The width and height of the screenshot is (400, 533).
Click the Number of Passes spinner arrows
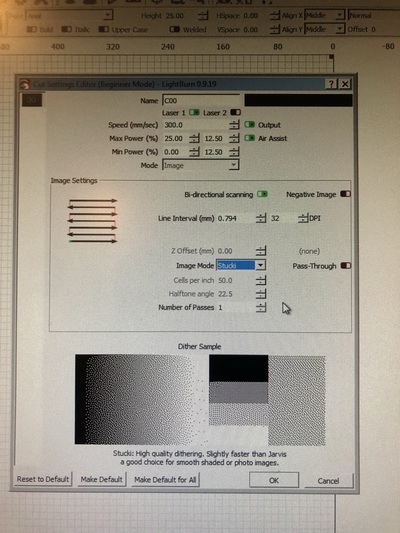click(x=261, y=307)
